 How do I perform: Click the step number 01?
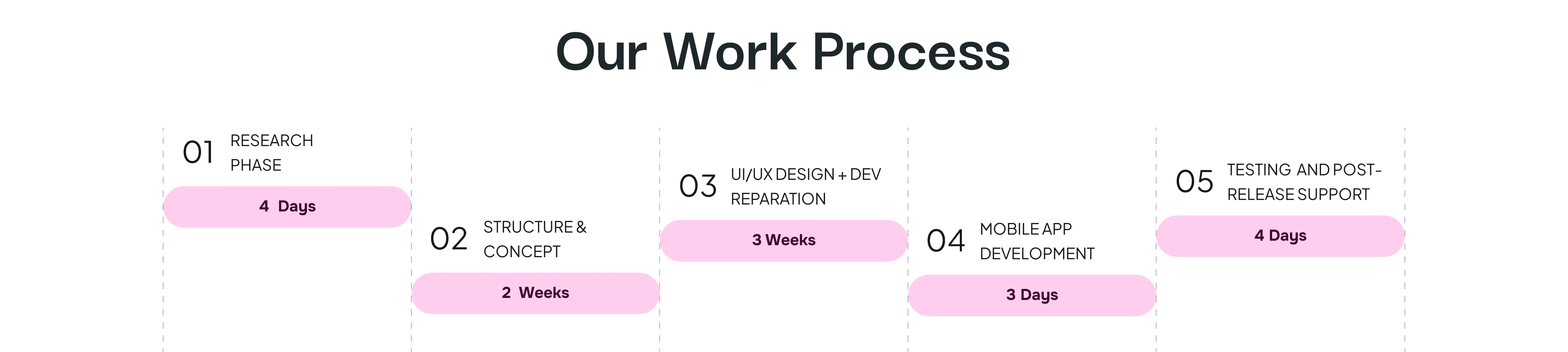pyautogui.click(x=199, y=152)
